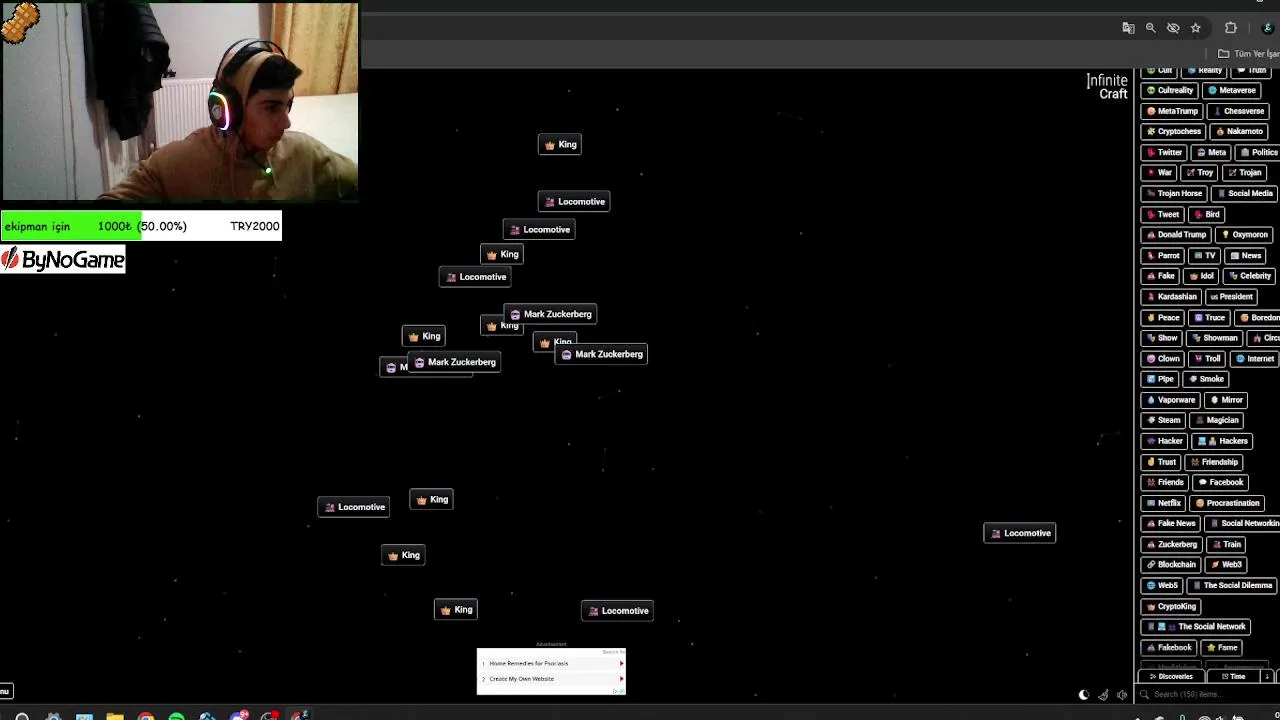The height and width of the screenshot is (720, 1280).
Task: Pick The Social Network element
Action: (x=1196, y=627)
